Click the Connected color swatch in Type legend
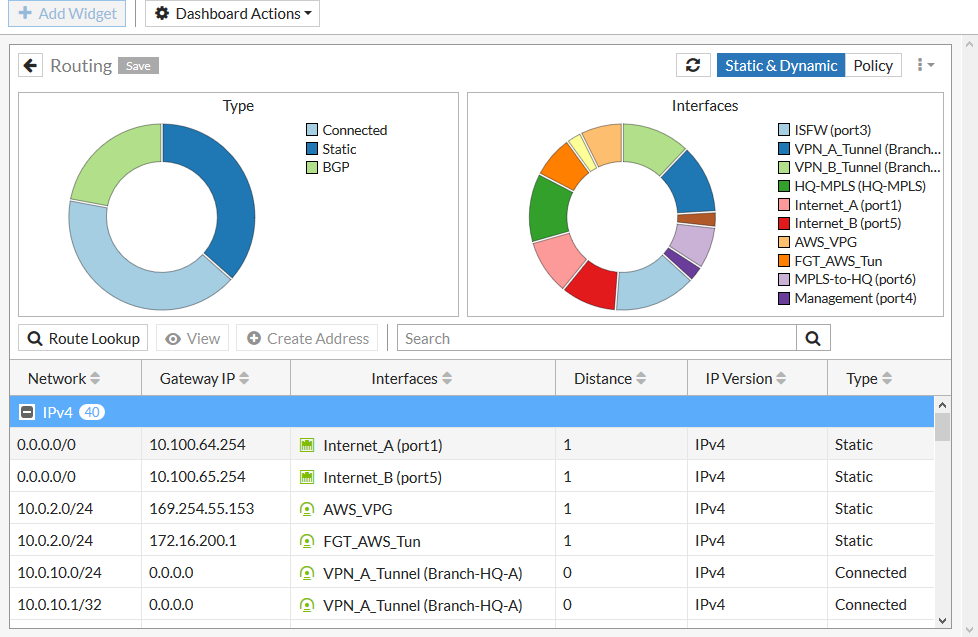 312,130
